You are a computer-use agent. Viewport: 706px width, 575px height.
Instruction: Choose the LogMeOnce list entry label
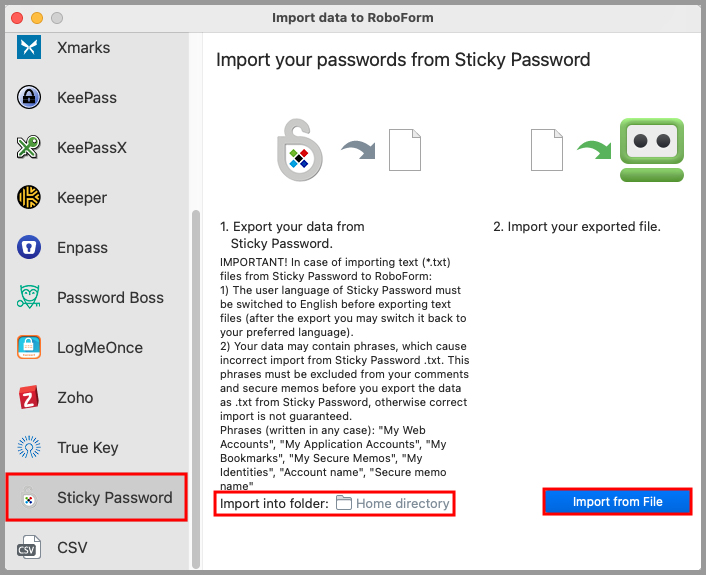click(x=100, y=347)
